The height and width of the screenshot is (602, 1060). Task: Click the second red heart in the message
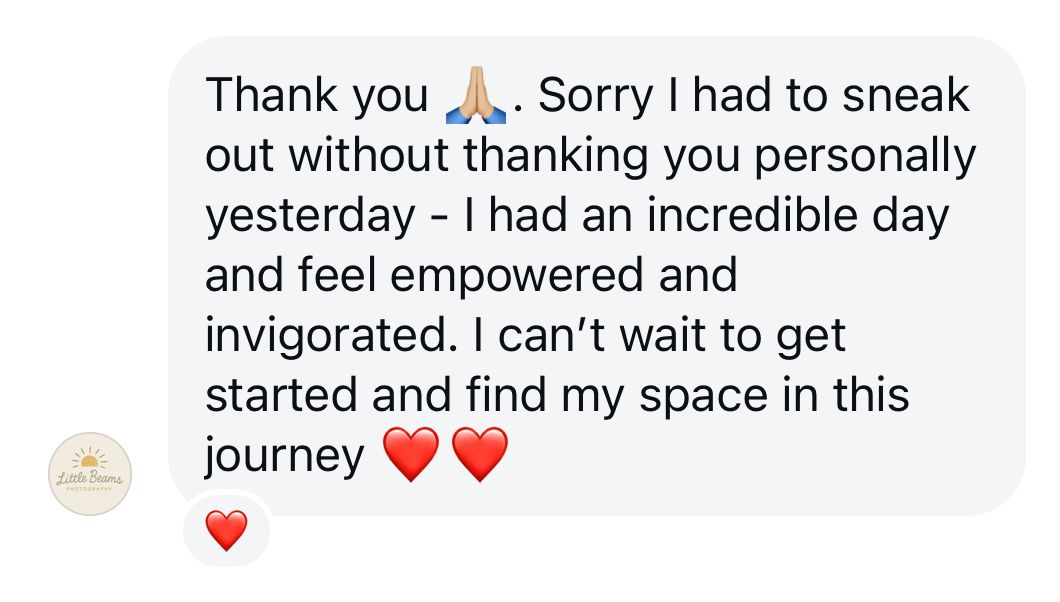[x=480, y=454]
